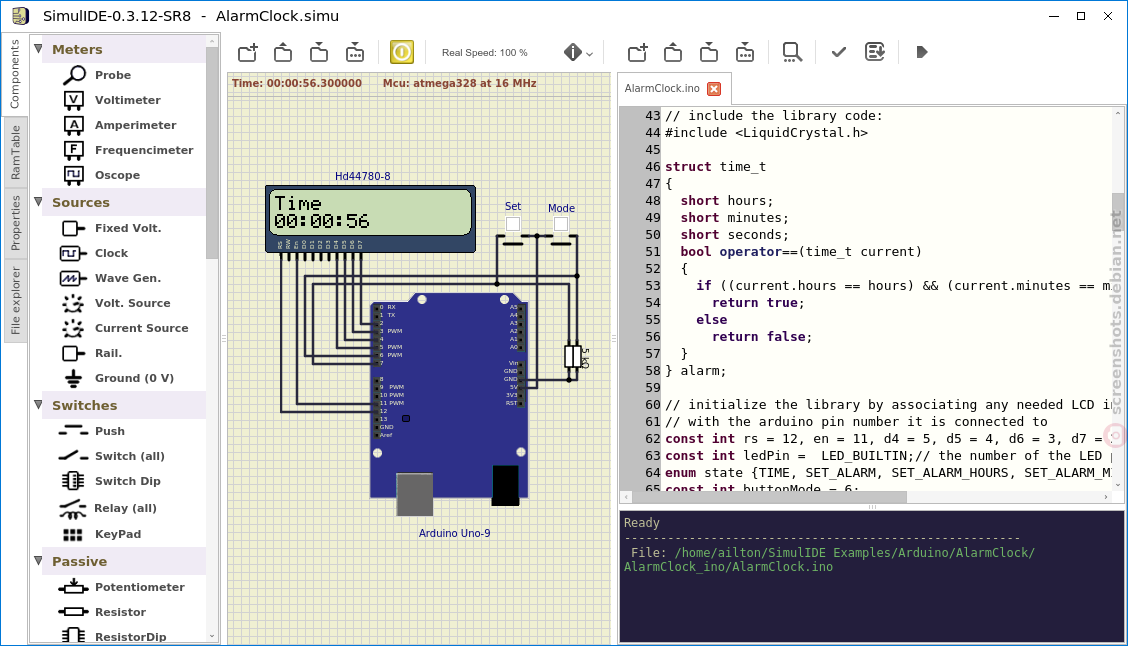
Task: Click the New circuit toolbar icon
Action: click(247, 53)
